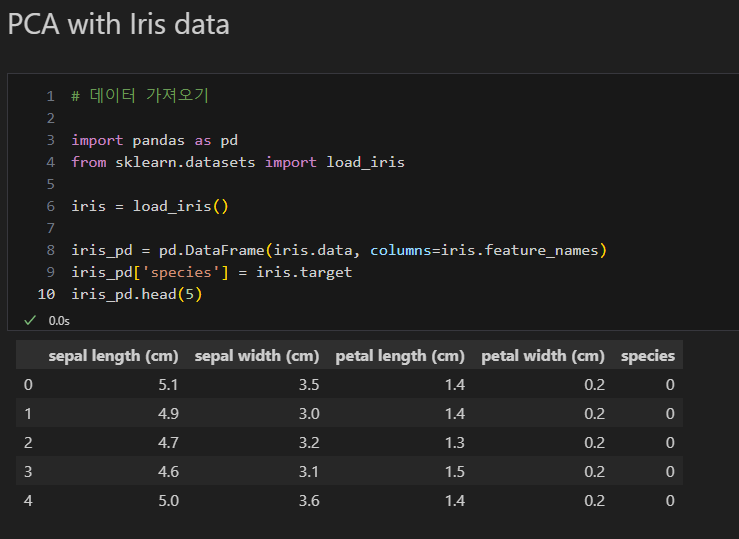Click the species column header
Viewport: 739px width, 539px height.
(647, 356)
